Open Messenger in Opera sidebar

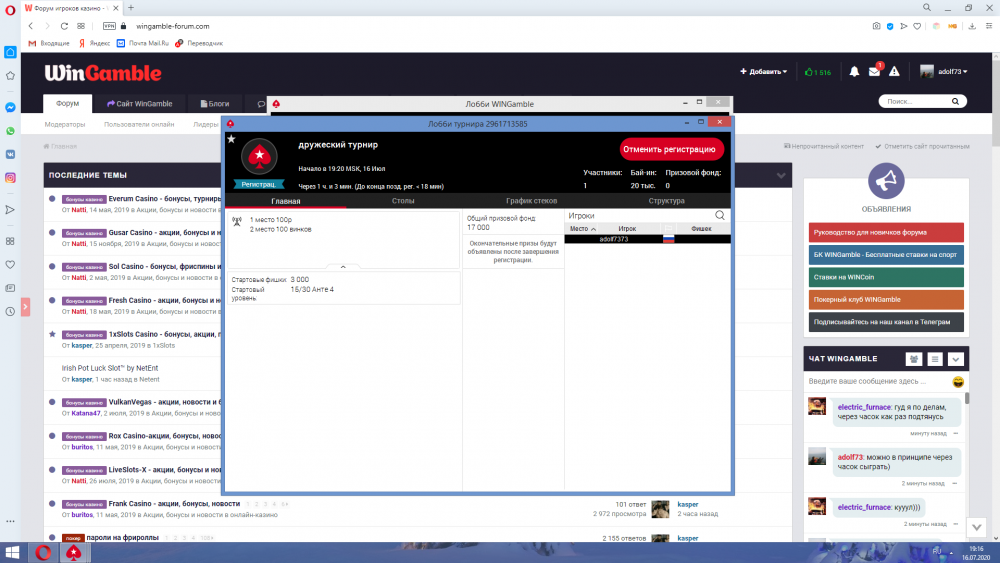[10, 107]
